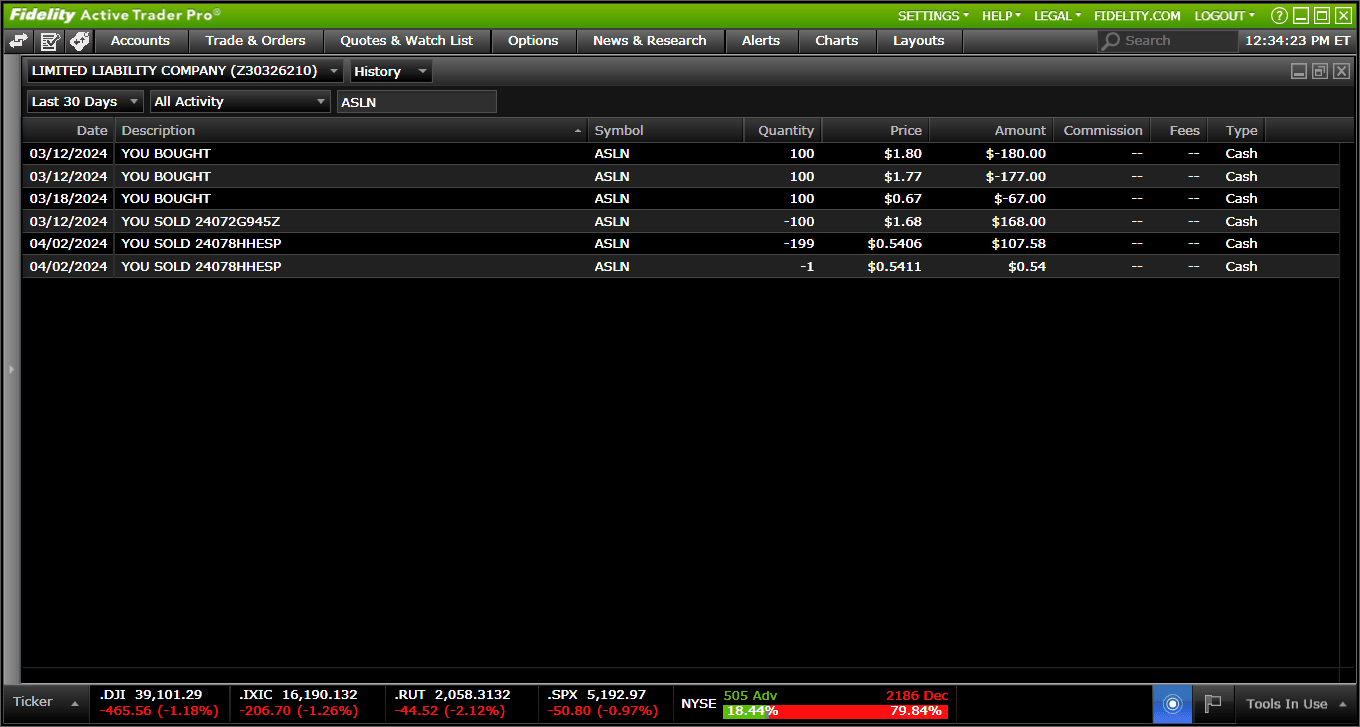Minimize the History panel
This screenshot has height=727, width=1360.
coord(1299,71)
